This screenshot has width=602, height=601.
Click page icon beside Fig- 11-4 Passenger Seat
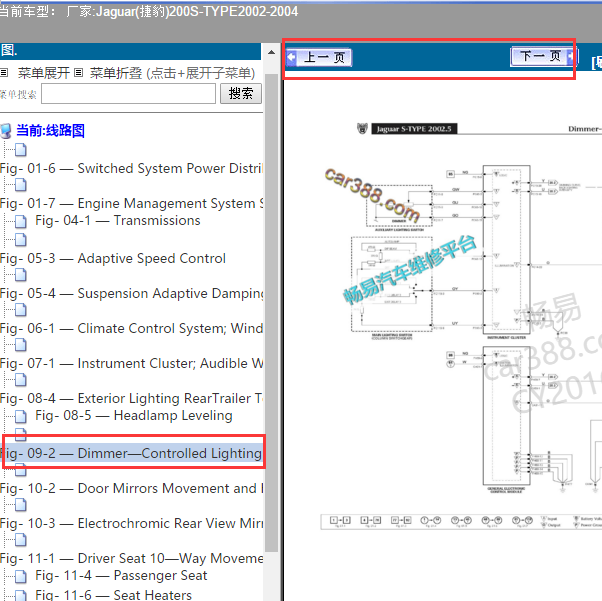pos(21,576)
